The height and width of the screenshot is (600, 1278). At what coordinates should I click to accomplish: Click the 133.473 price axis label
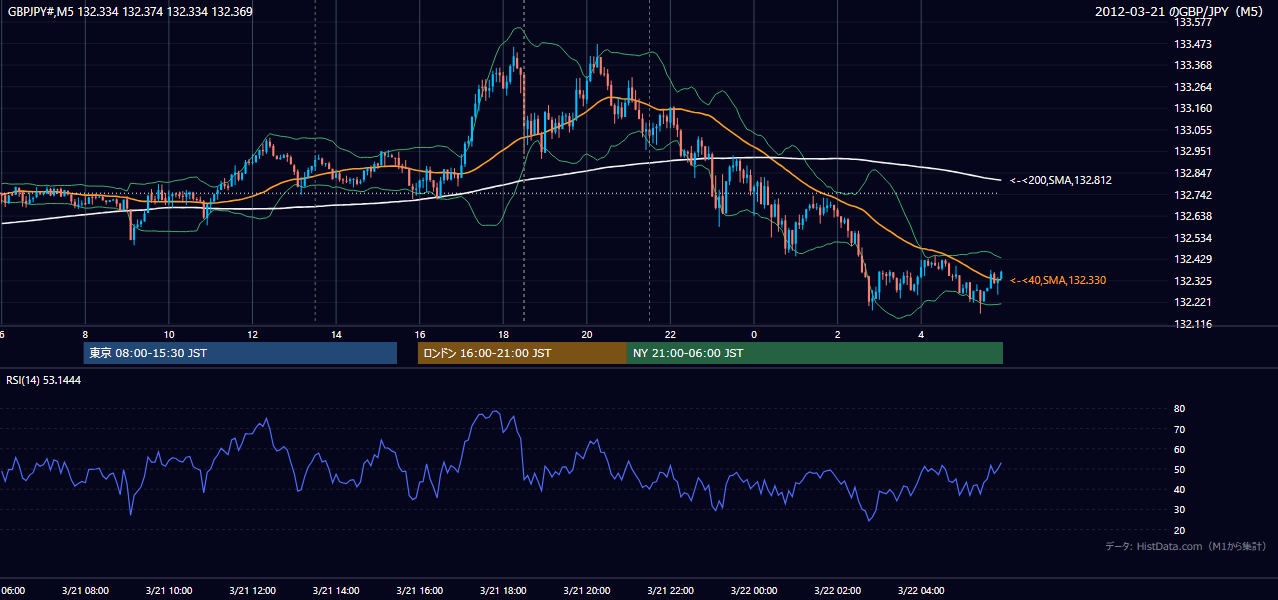point(1192,44)
